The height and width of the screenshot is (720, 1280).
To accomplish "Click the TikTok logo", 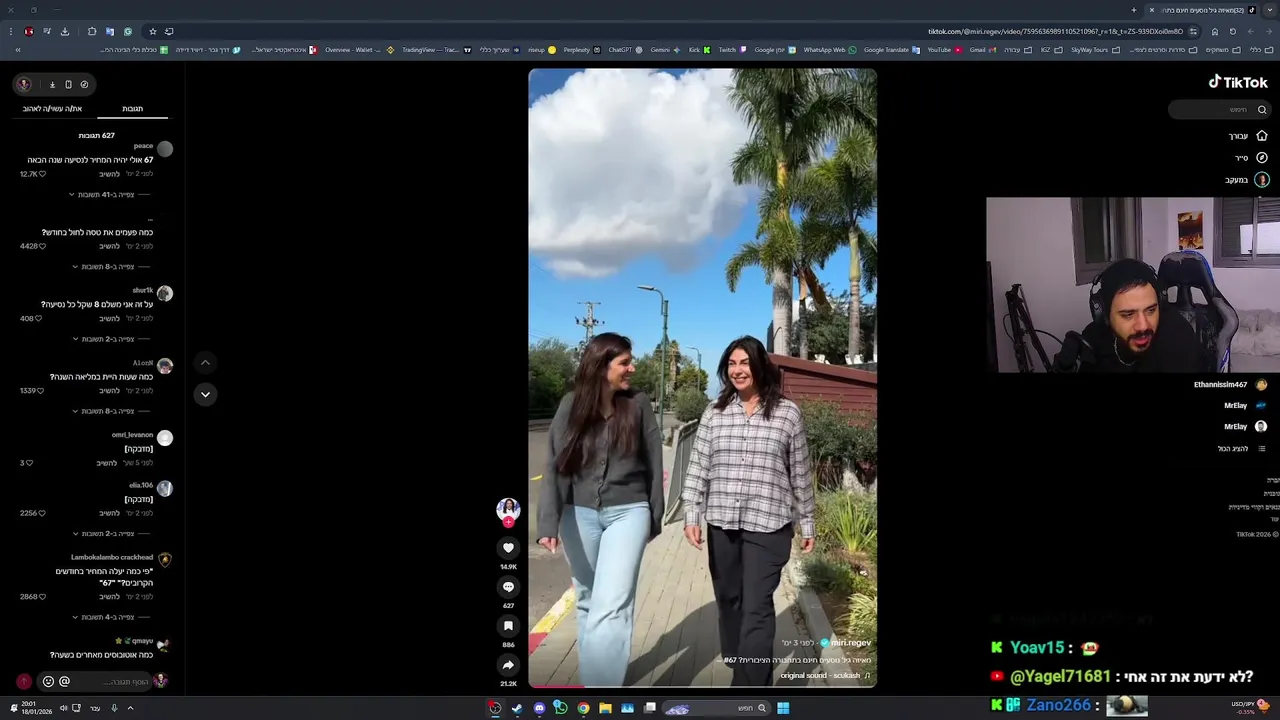I will [1238, 82].
